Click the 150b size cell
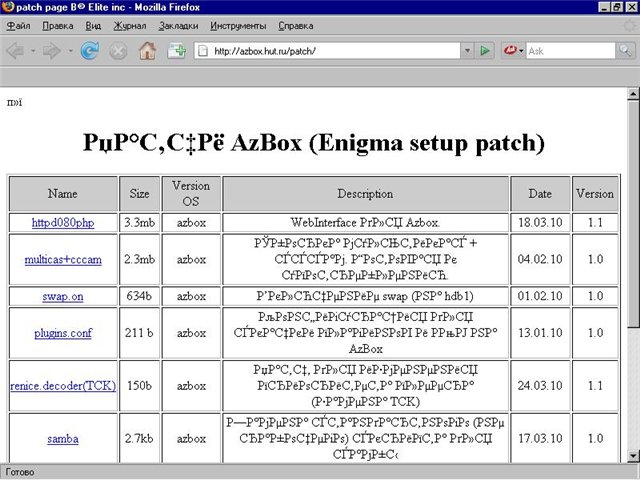This screenshot has width=640, height=480. [140, 386]
